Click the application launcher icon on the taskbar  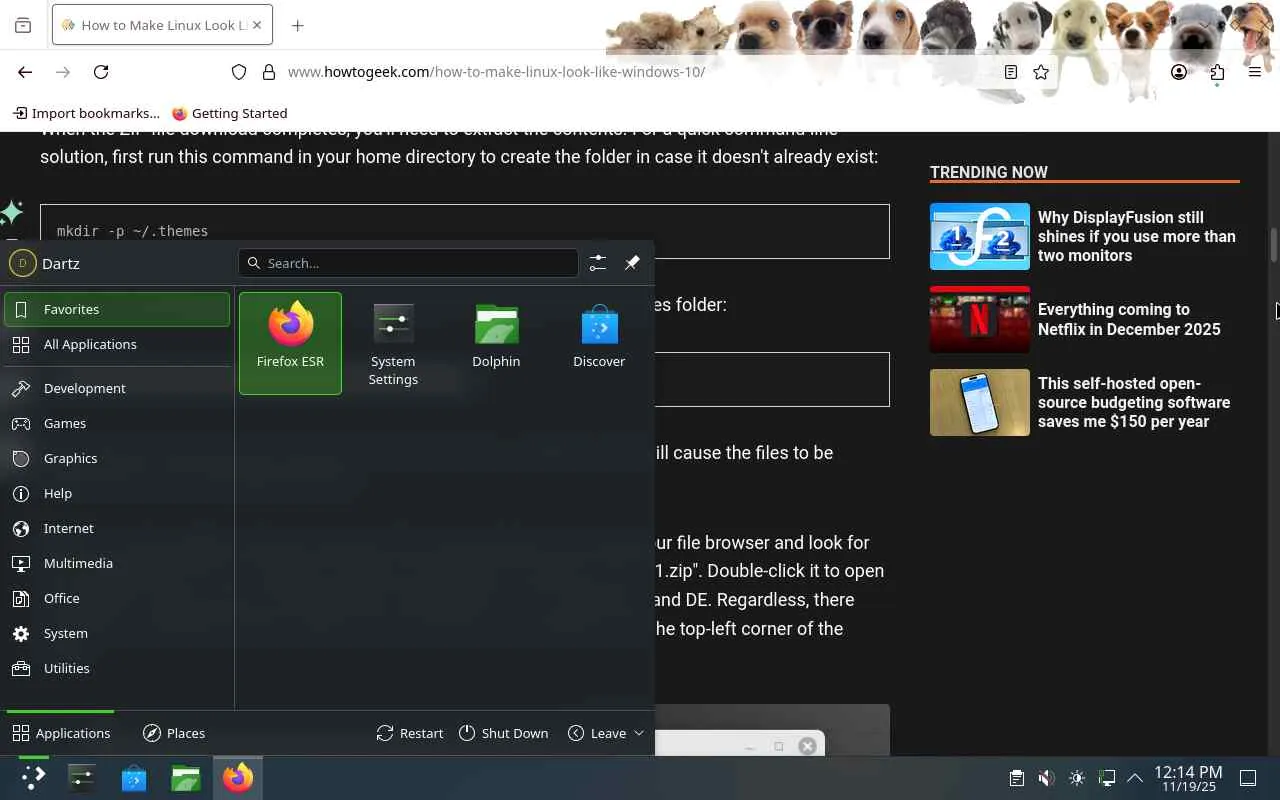click(x=33, y=778)
